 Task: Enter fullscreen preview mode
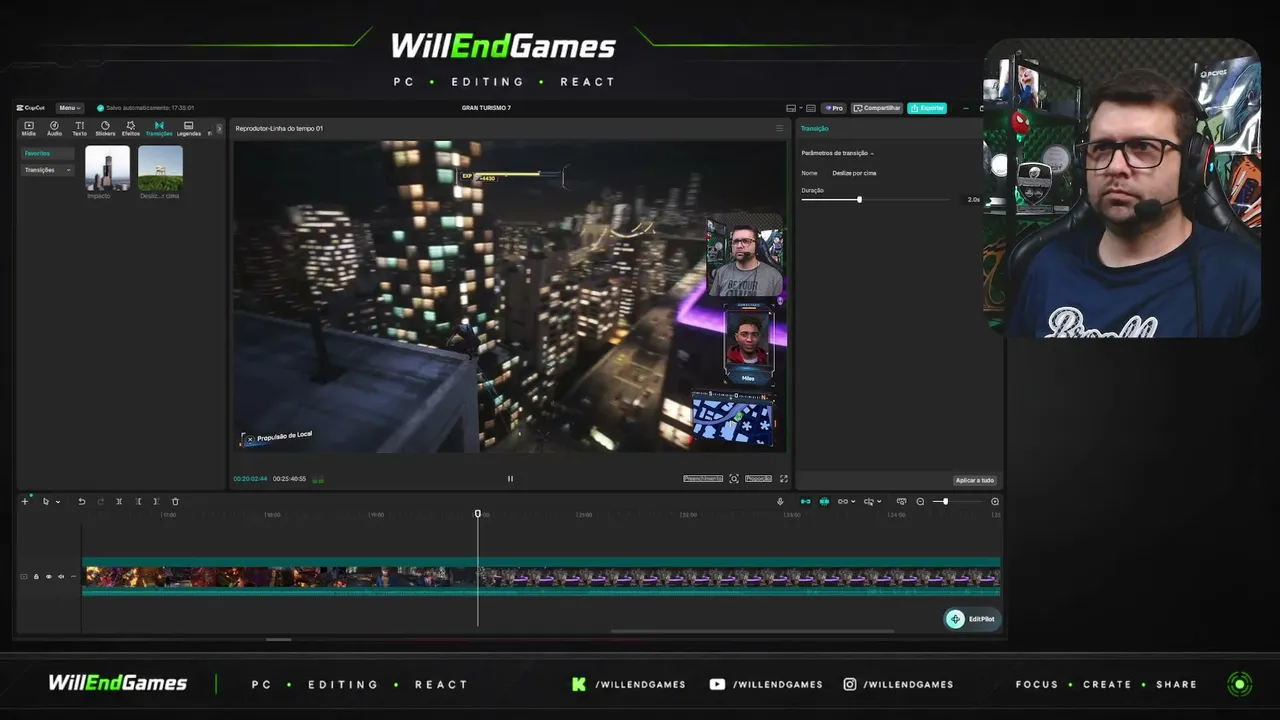[784, 479]
